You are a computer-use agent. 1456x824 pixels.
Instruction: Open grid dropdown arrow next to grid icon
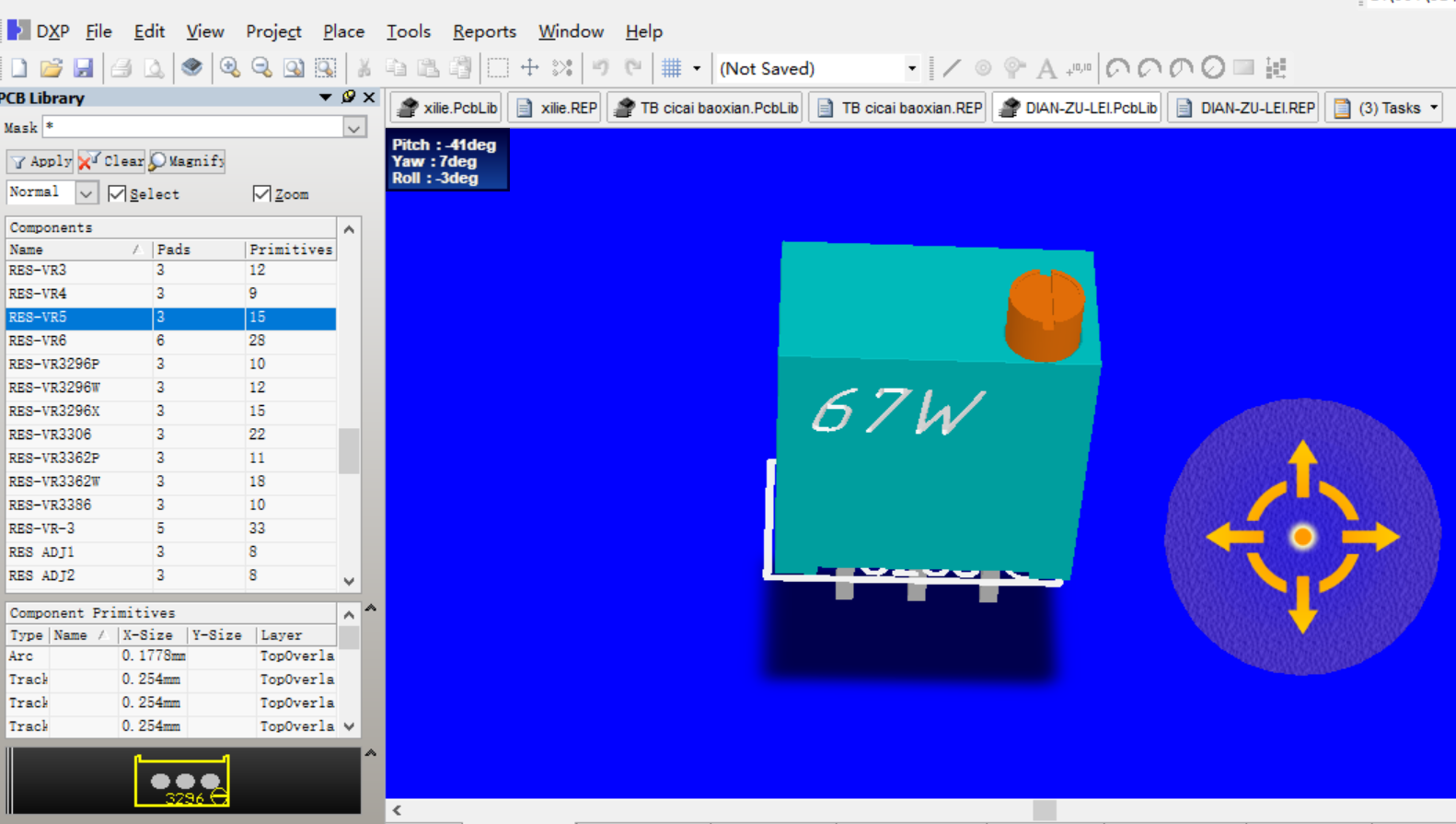point(697,68)
